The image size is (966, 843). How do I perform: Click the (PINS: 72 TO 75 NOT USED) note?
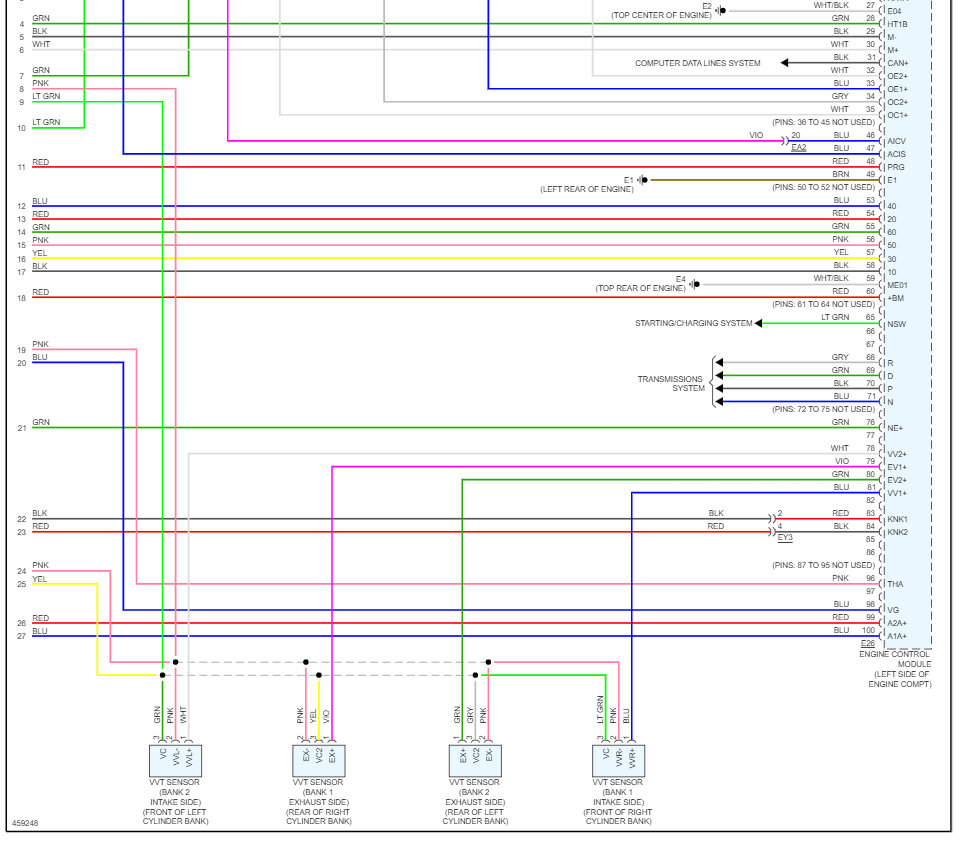pos(823,409)
